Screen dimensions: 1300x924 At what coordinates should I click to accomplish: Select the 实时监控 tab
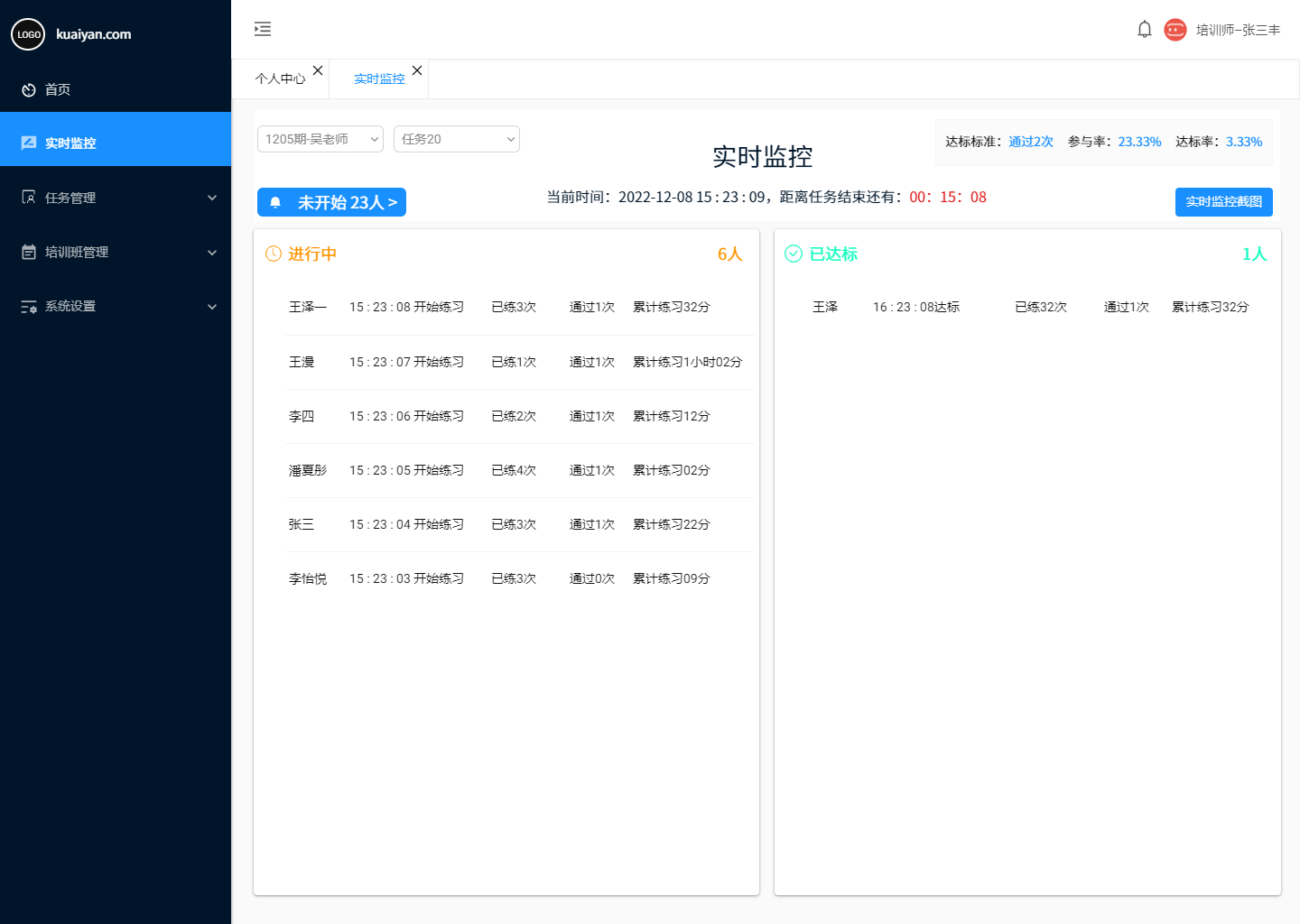tap(379, 79)
